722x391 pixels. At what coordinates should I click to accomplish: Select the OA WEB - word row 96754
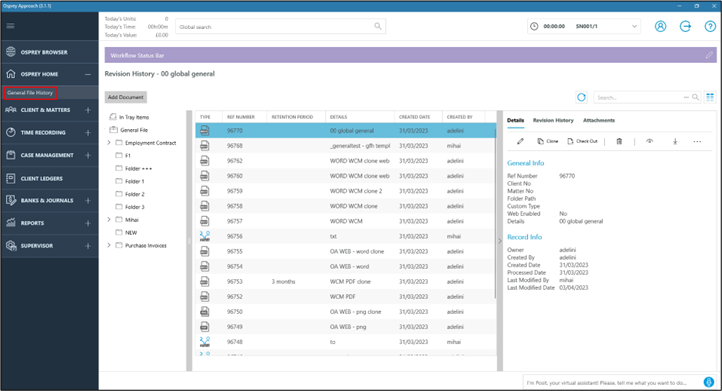click(x=345, y=266)
